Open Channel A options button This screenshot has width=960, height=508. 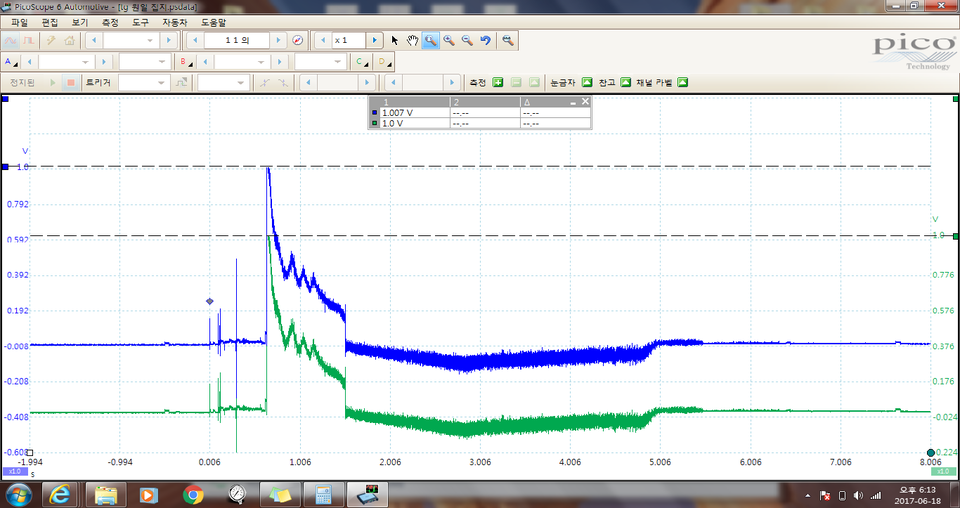(11, 62)
